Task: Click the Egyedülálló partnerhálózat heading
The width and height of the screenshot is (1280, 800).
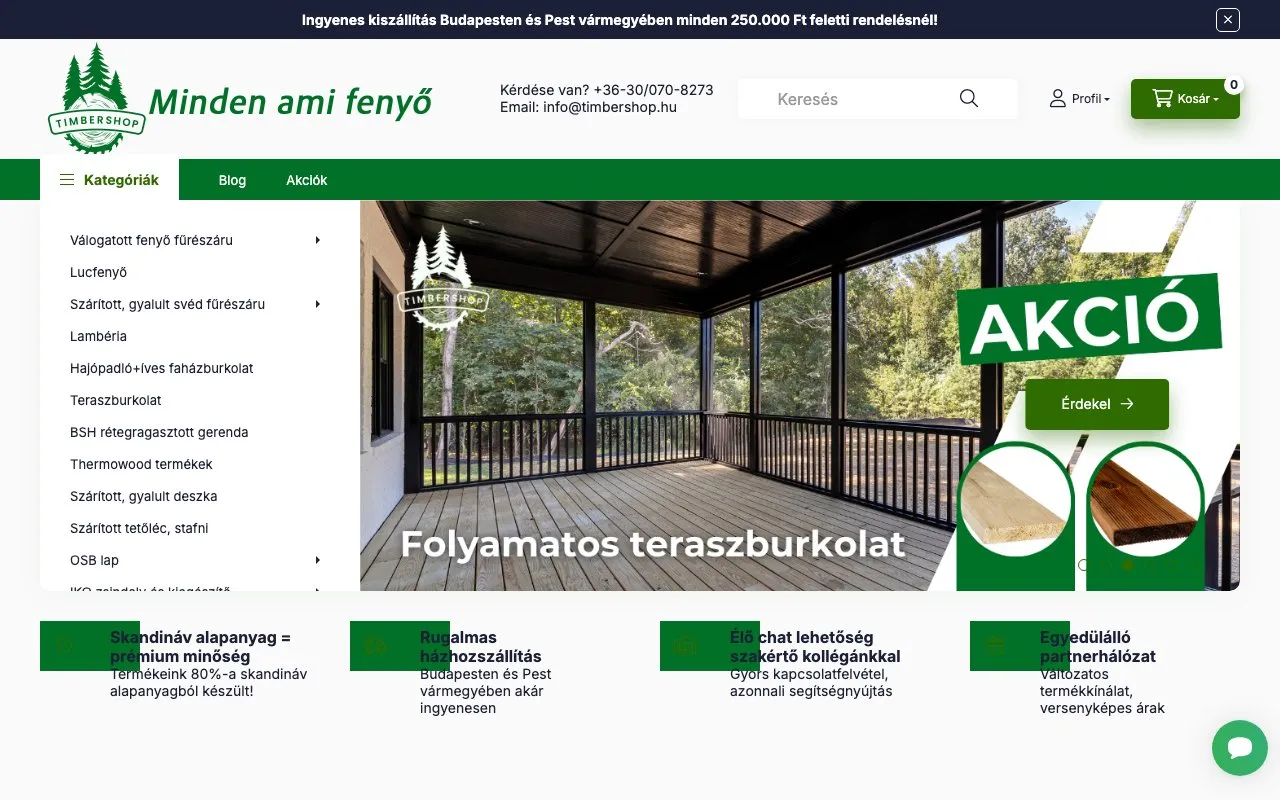Action: 1098,647
